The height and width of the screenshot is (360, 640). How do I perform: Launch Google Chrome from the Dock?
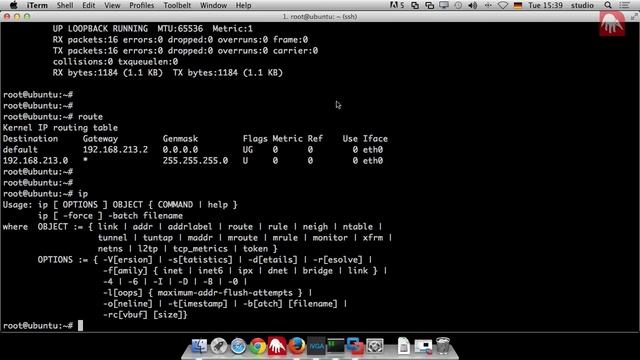[258, 346]
